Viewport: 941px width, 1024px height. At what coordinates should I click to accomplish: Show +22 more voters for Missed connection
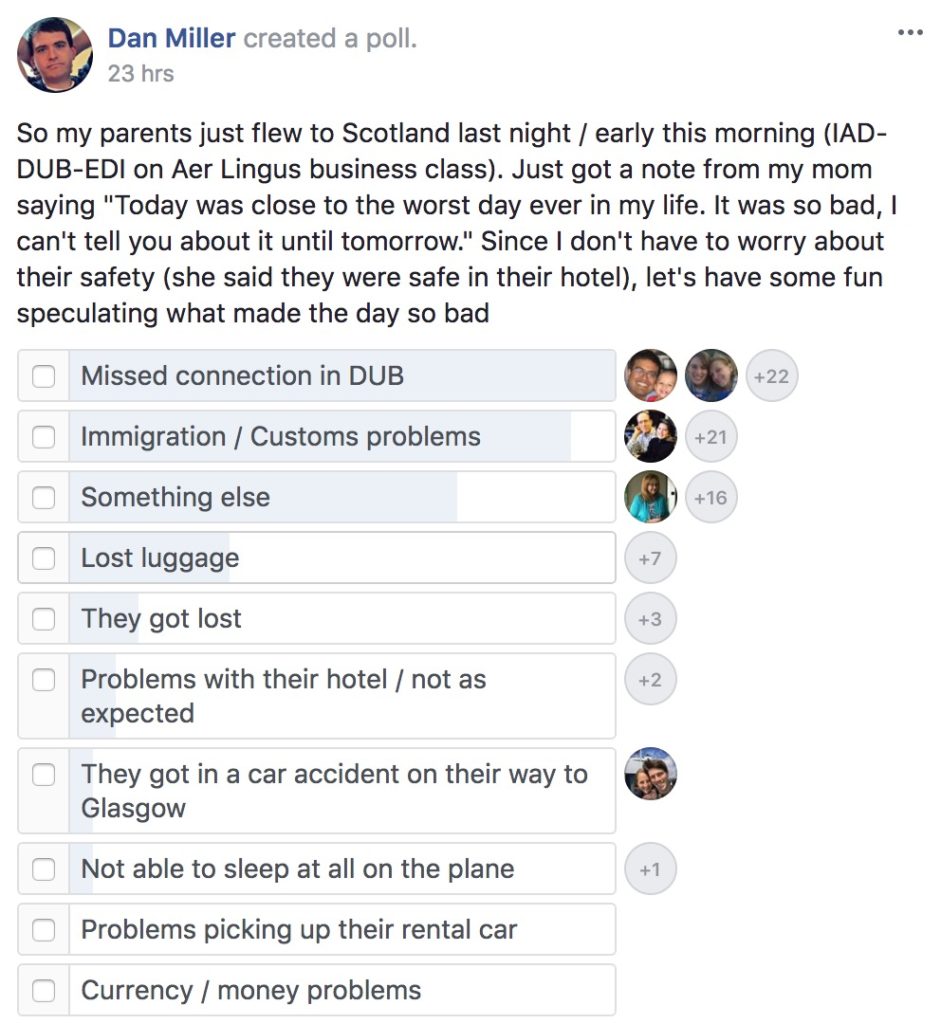tap(771, 377)
